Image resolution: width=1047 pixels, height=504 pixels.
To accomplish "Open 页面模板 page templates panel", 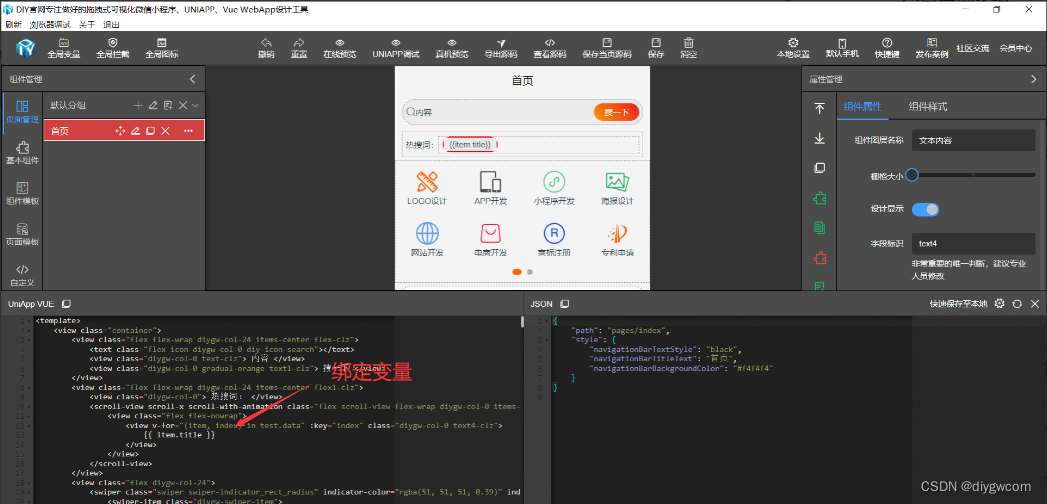I will (x=22, y=234).
